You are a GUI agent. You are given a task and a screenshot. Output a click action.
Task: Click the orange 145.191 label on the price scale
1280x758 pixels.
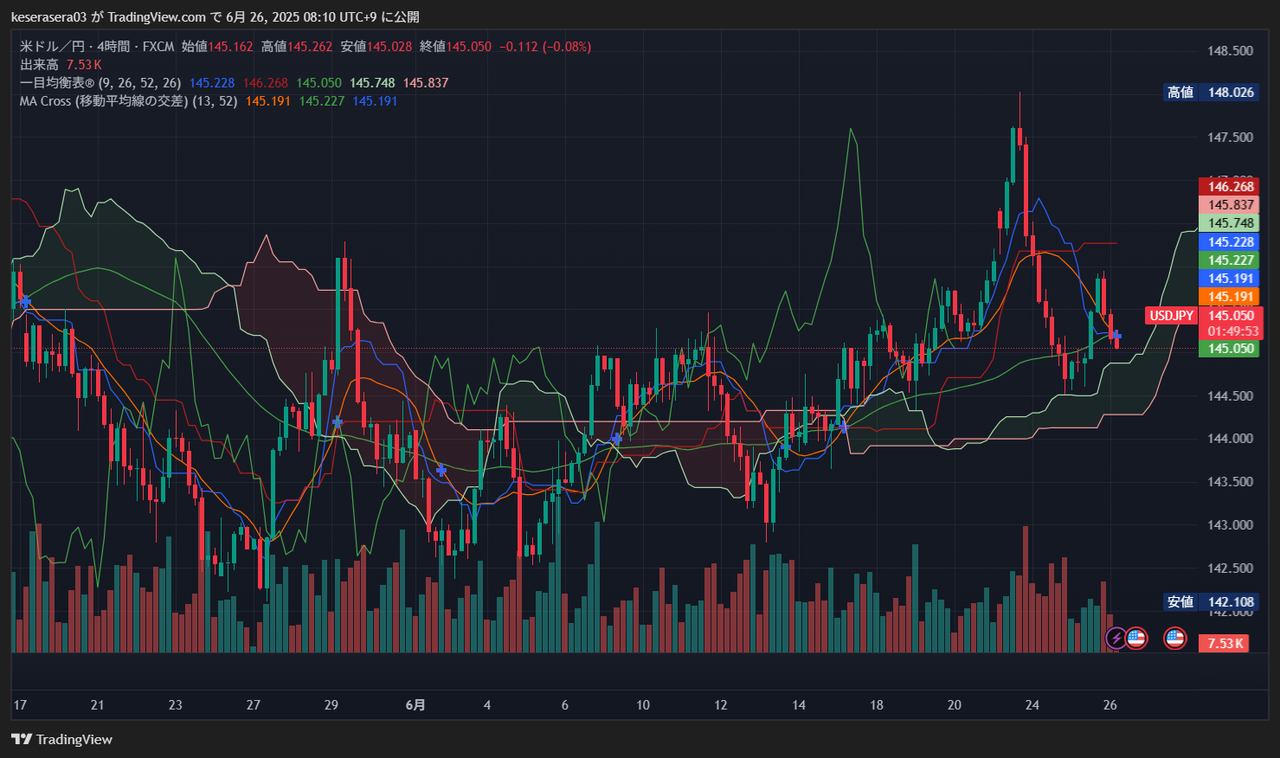point(1228,297)
